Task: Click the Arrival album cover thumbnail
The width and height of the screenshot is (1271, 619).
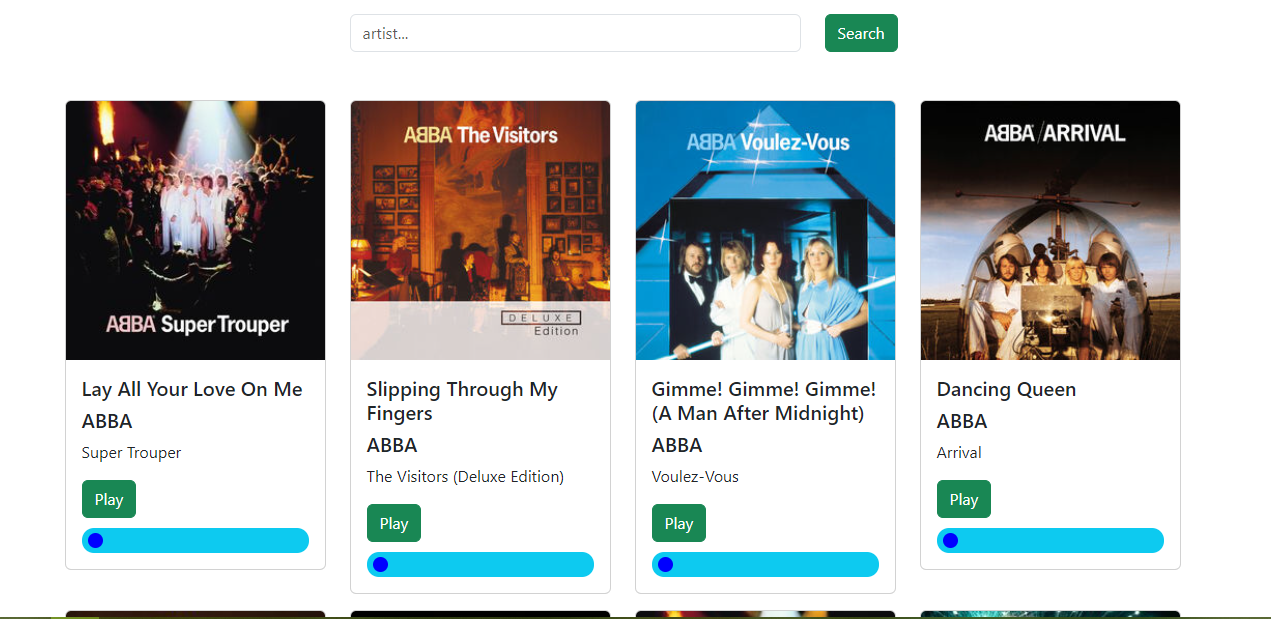Action: pos(1050,230)
